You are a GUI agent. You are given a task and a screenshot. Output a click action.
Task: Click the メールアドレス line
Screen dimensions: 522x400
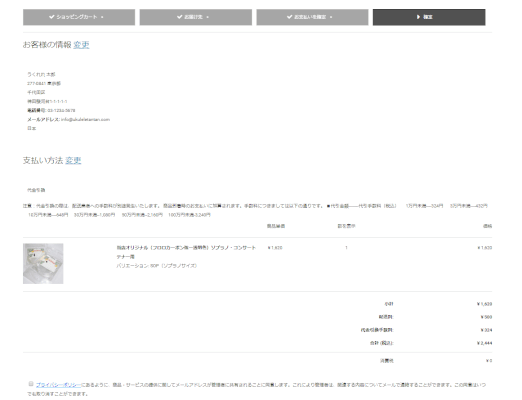point(68,119)
